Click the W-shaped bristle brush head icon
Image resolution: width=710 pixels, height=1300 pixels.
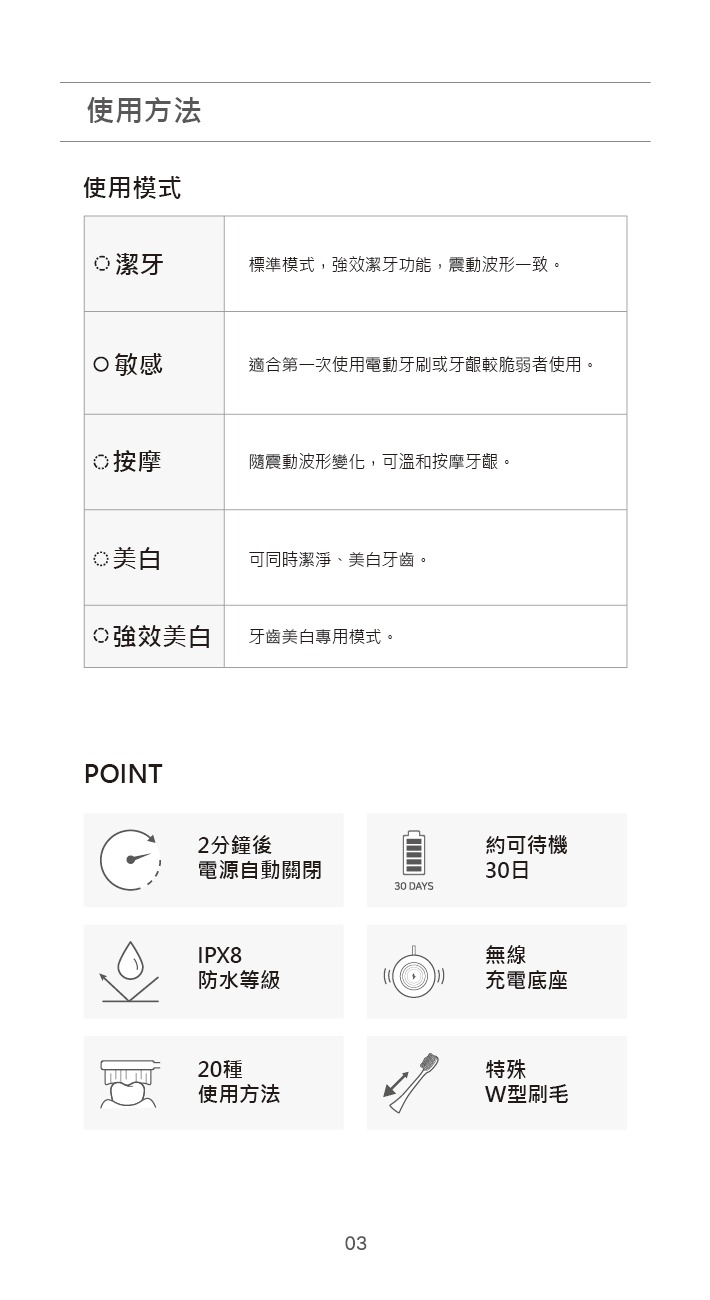(x=413, y=1083)
